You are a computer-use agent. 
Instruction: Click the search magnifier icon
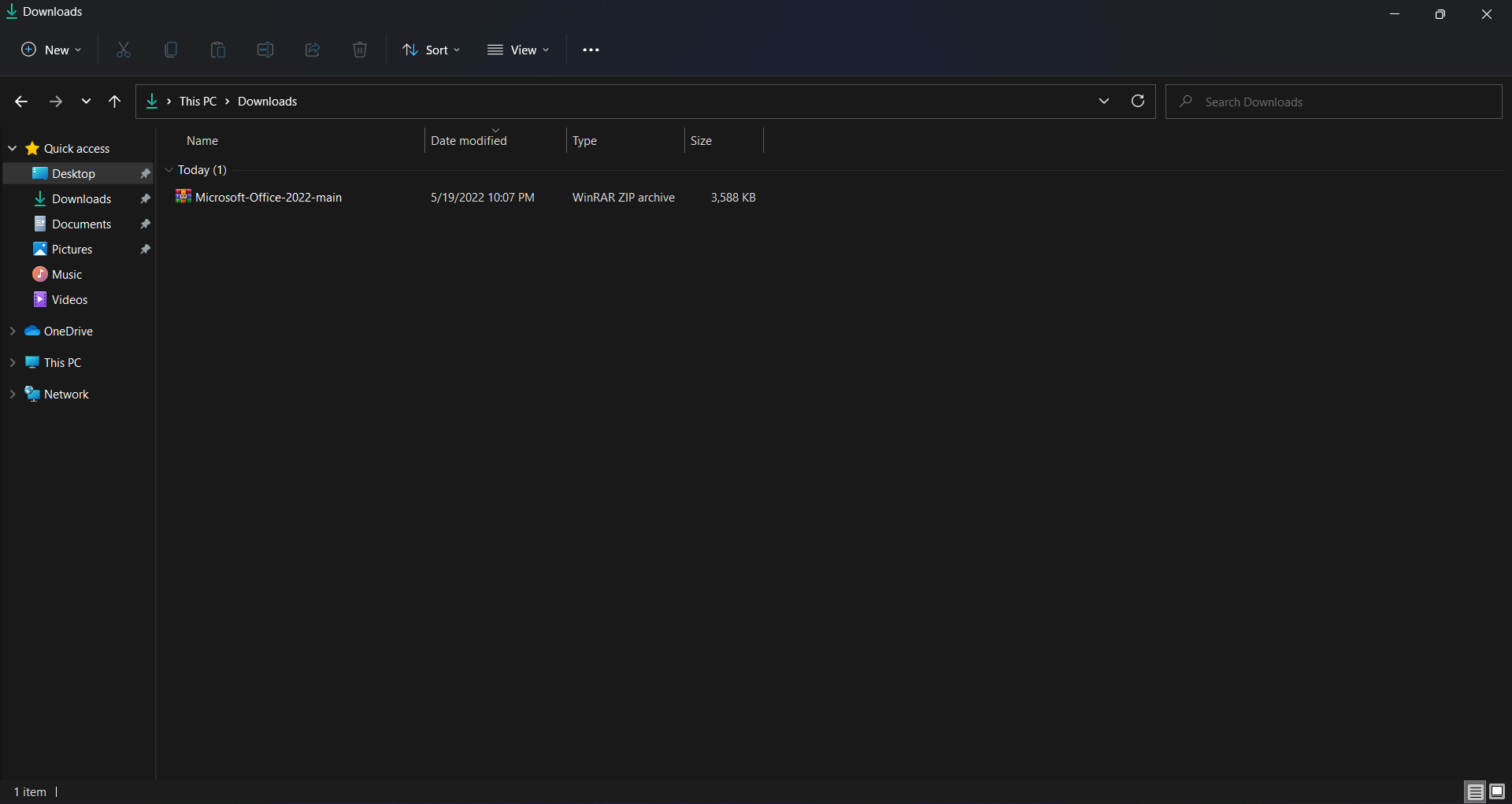1186,102
